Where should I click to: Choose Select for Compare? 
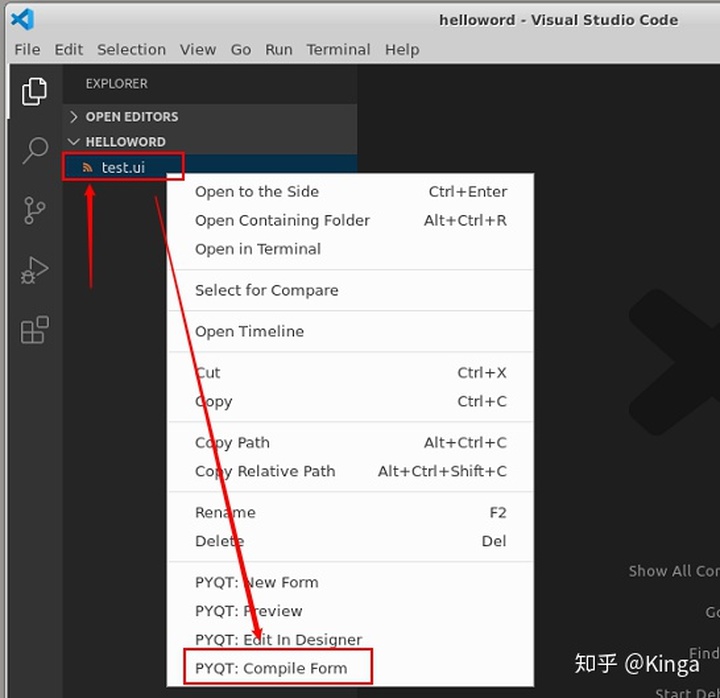(x=350, y=290)
